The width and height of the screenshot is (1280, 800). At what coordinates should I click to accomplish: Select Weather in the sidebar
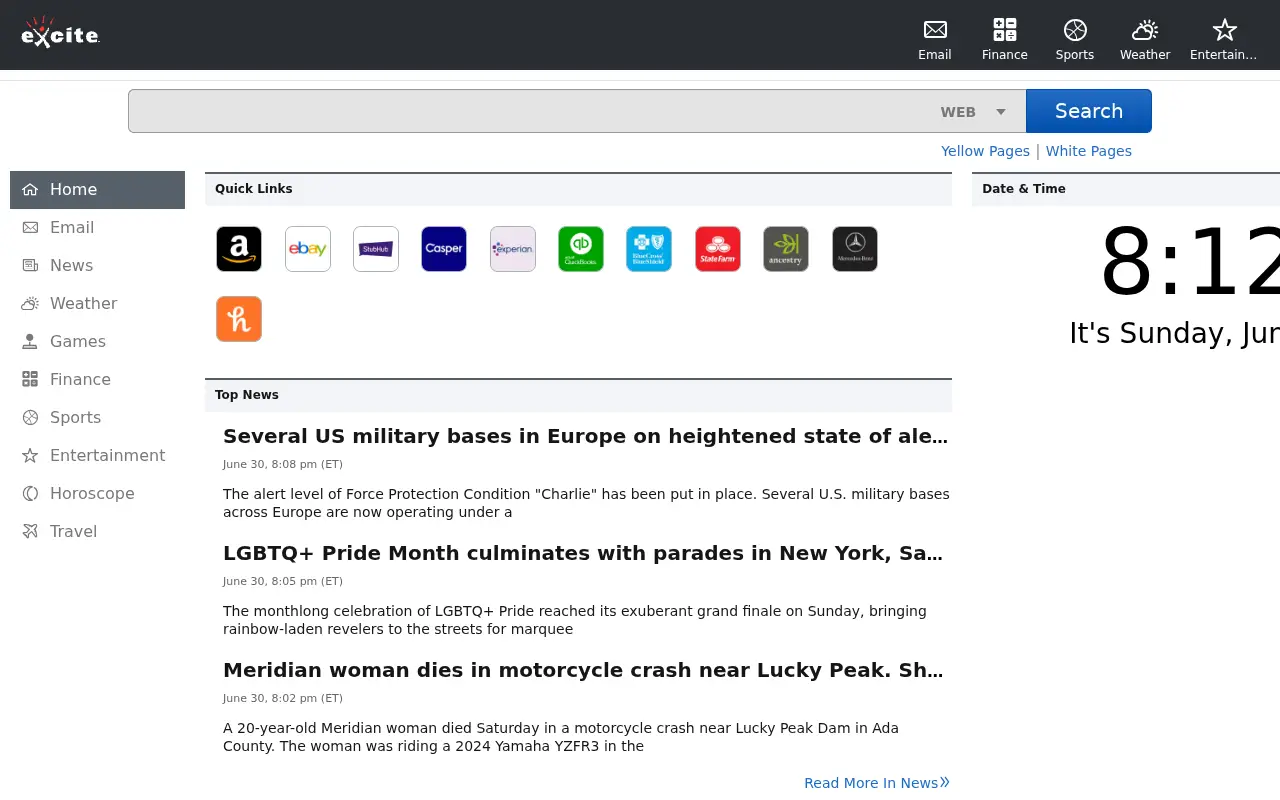click(97, 304)
